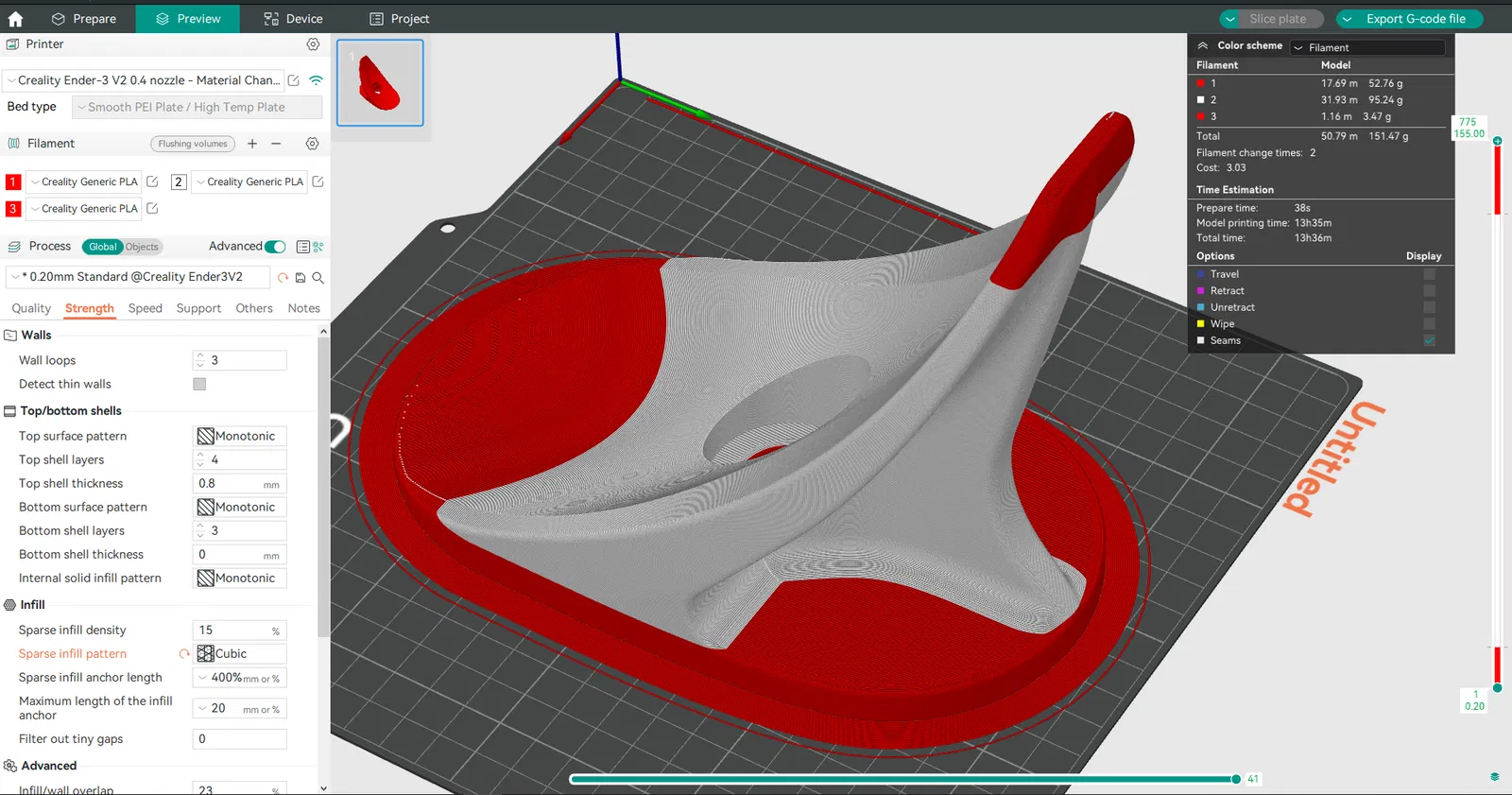Open the Support settings tab
1512x795 pixels.
(198, 308)
